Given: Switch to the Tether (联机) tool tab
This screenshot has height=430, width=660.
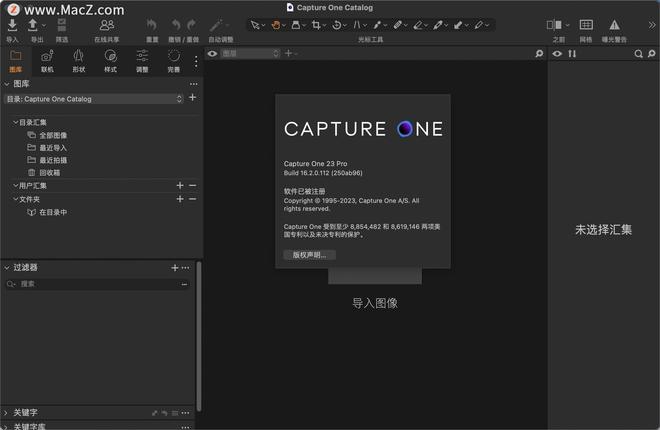Looking at the screenshot, I should click(47, 61).
